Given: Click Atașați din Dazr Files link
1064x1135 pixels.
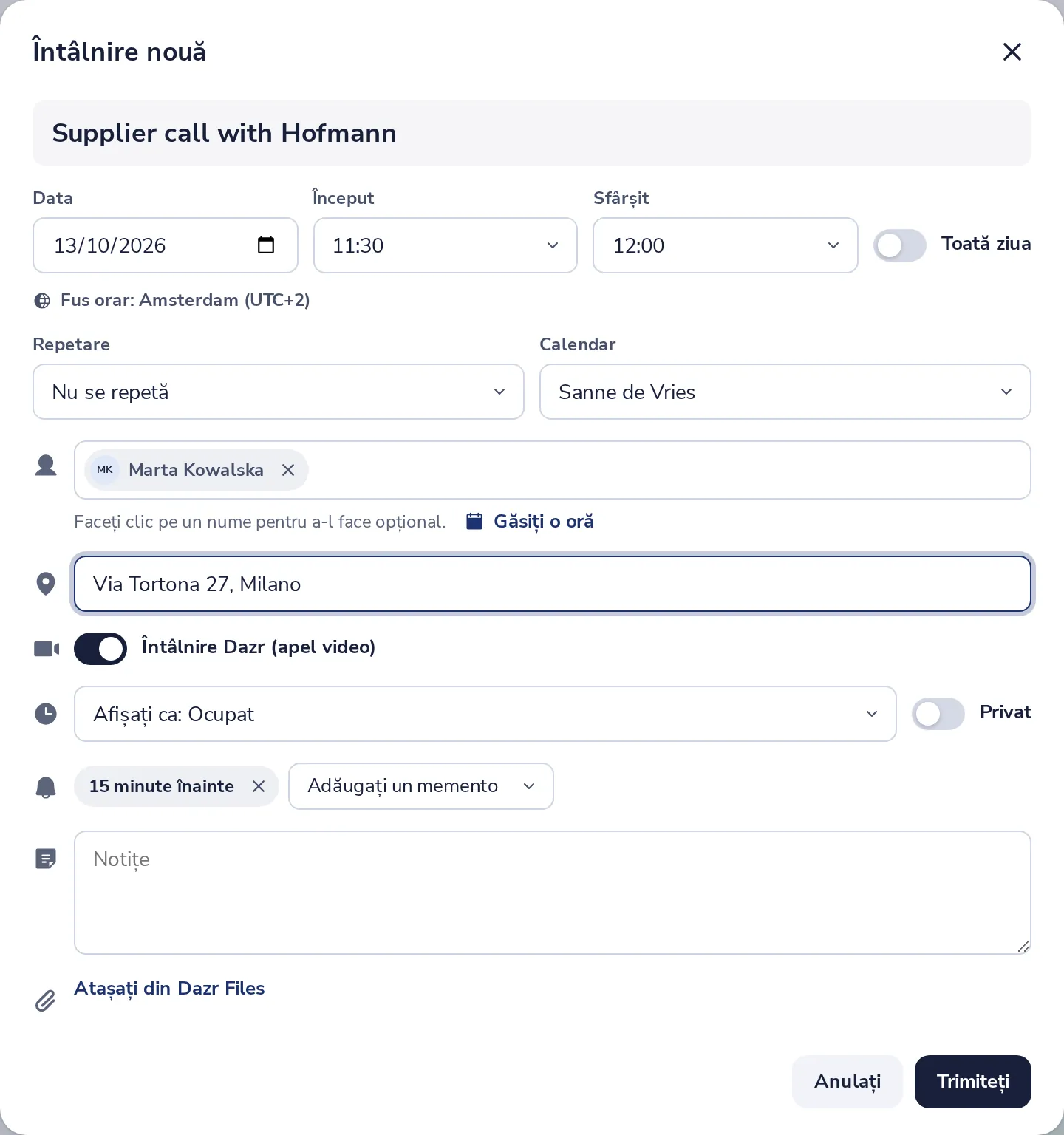Looking at the screenshot, I should pos(169,989).
